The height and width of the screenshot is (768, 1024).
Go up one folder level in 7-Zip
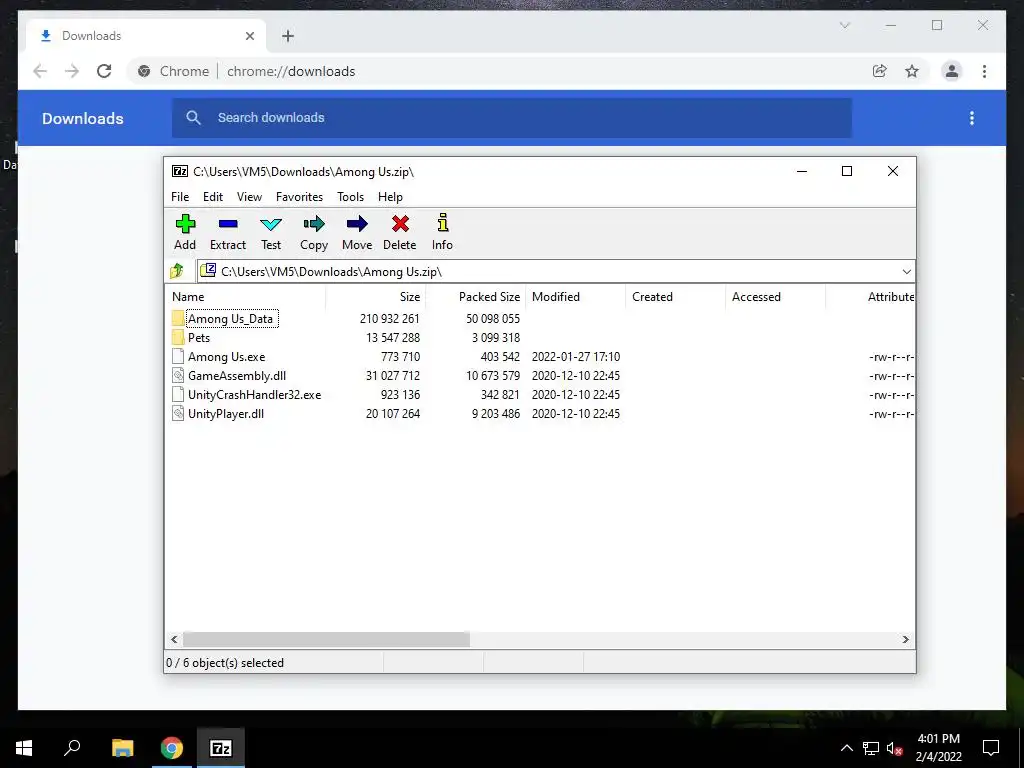point(177,271)
